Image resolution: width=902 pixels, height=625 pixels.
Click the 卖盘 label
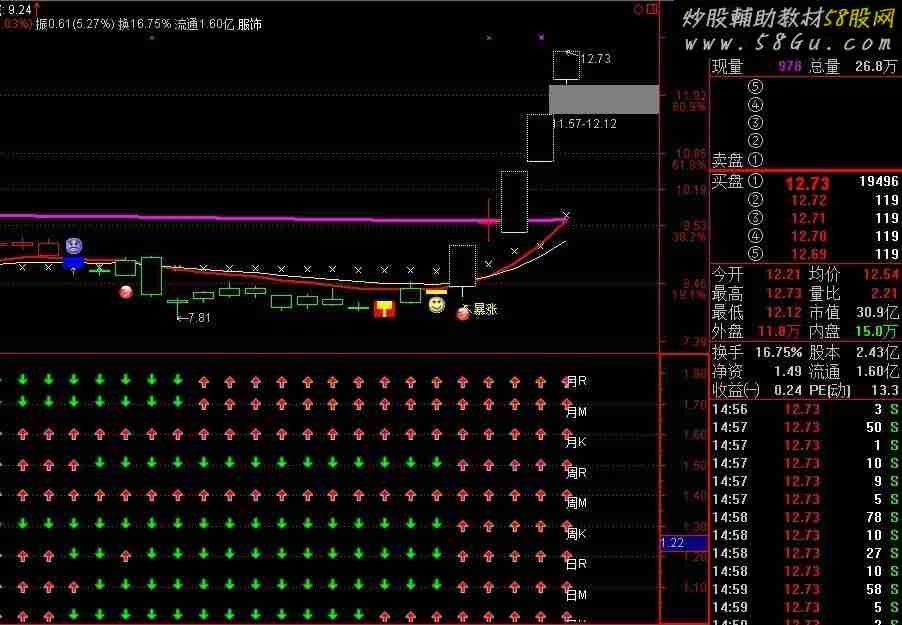click(x=728, y=159)
